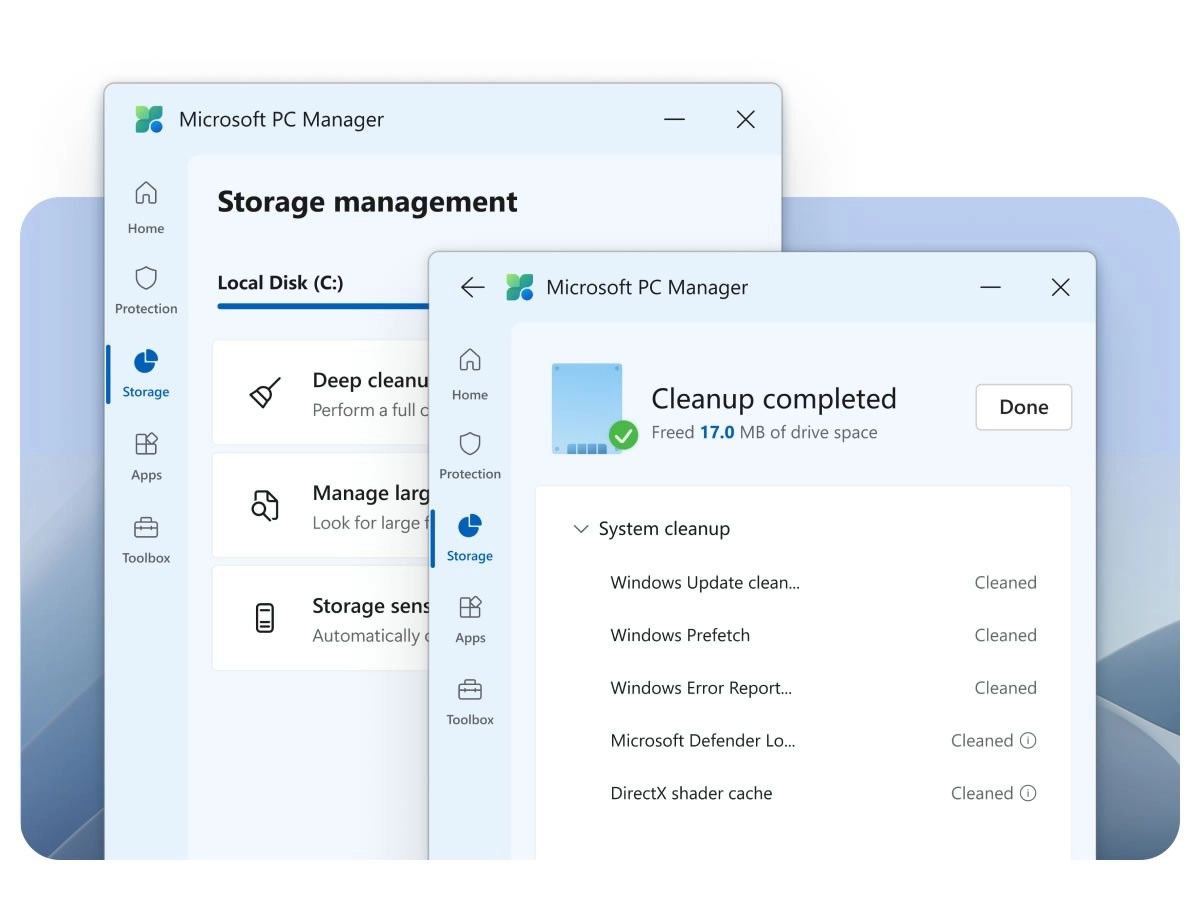
Task: Click the Windows Update cleanup row text
Action: (x=705, y=583)
